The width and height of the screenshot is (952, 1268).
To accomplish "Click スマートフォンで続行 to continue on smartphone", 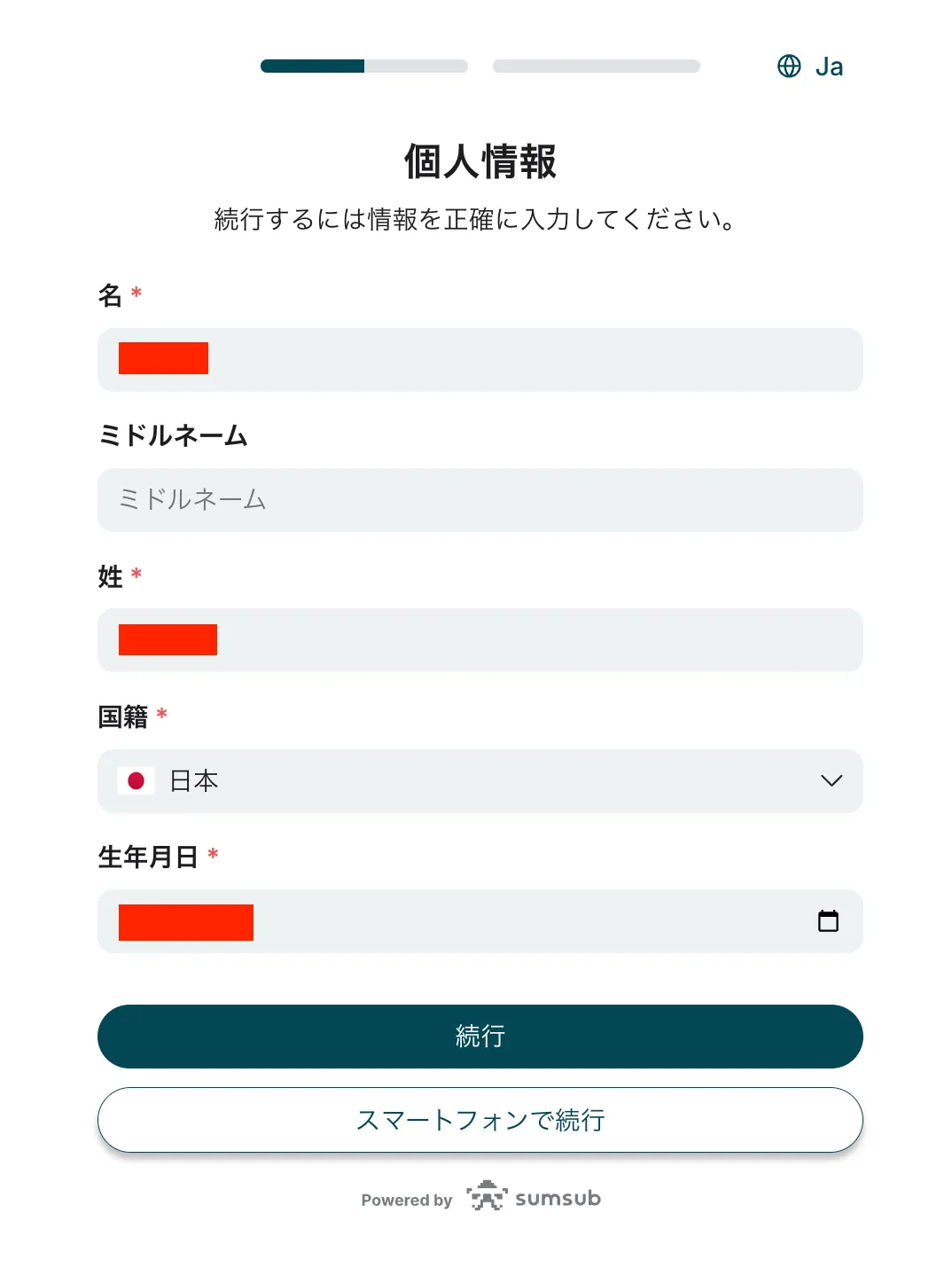I will pos(480,1120).
